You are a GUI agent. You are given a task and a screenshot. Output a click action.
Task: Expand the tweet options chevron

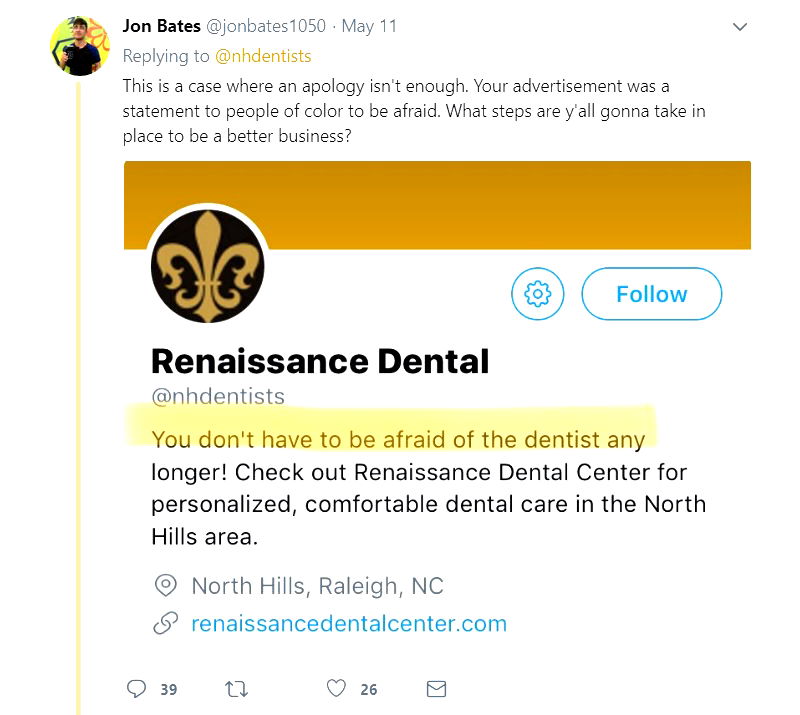click(740, 27)
